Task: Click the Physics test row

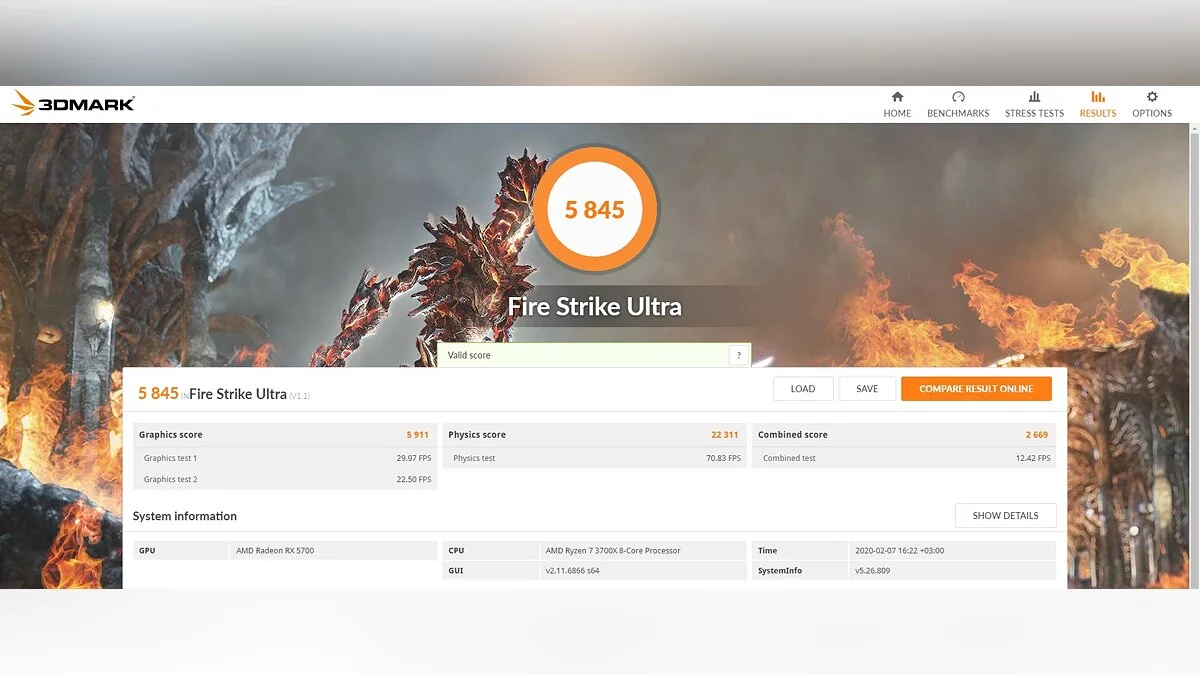Action: [x=594, y=458]
